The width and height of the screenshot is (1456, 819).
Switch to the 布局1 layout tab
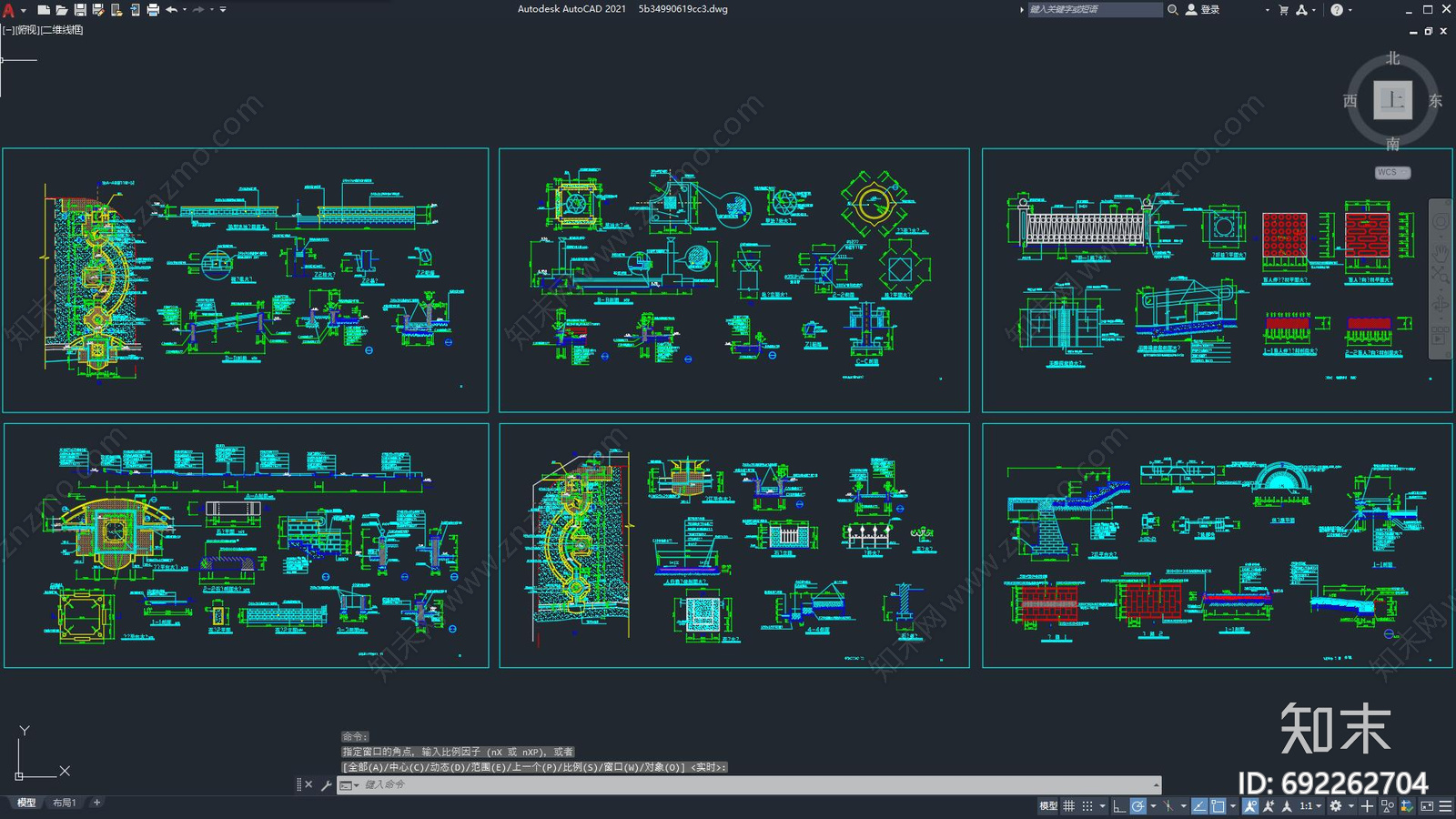(x=64, y=803)
